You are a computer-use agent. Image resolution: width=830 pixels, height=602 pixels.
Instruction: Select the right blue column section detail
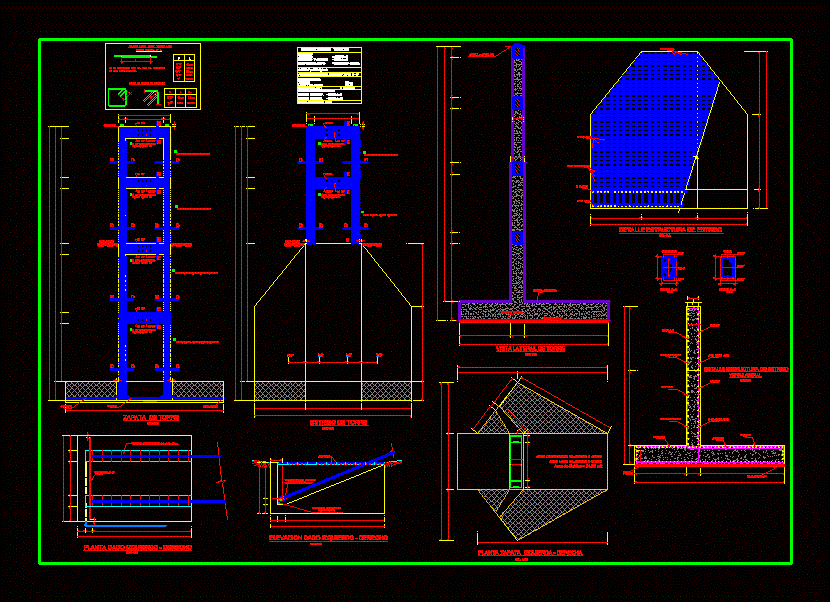(x=727, y=267)
